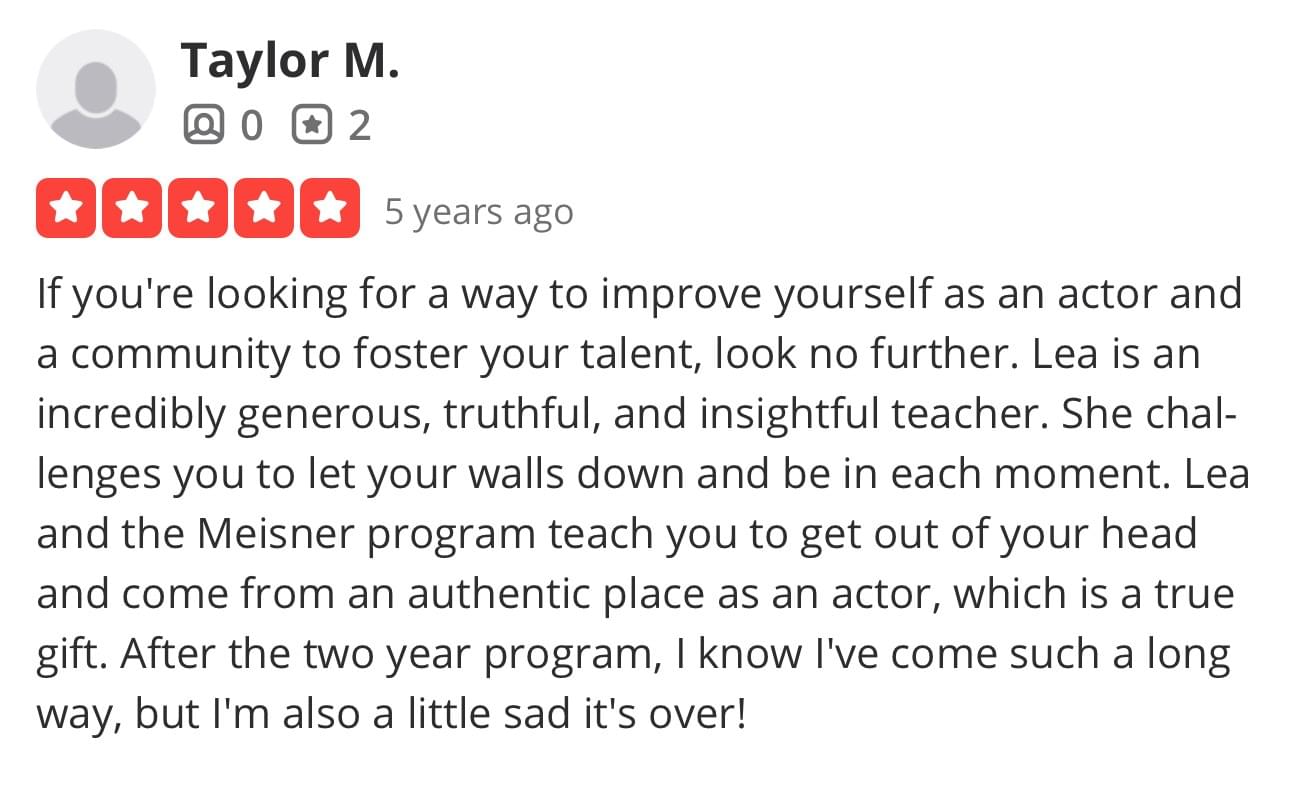Click the friends count number 0

coord(252,125)
